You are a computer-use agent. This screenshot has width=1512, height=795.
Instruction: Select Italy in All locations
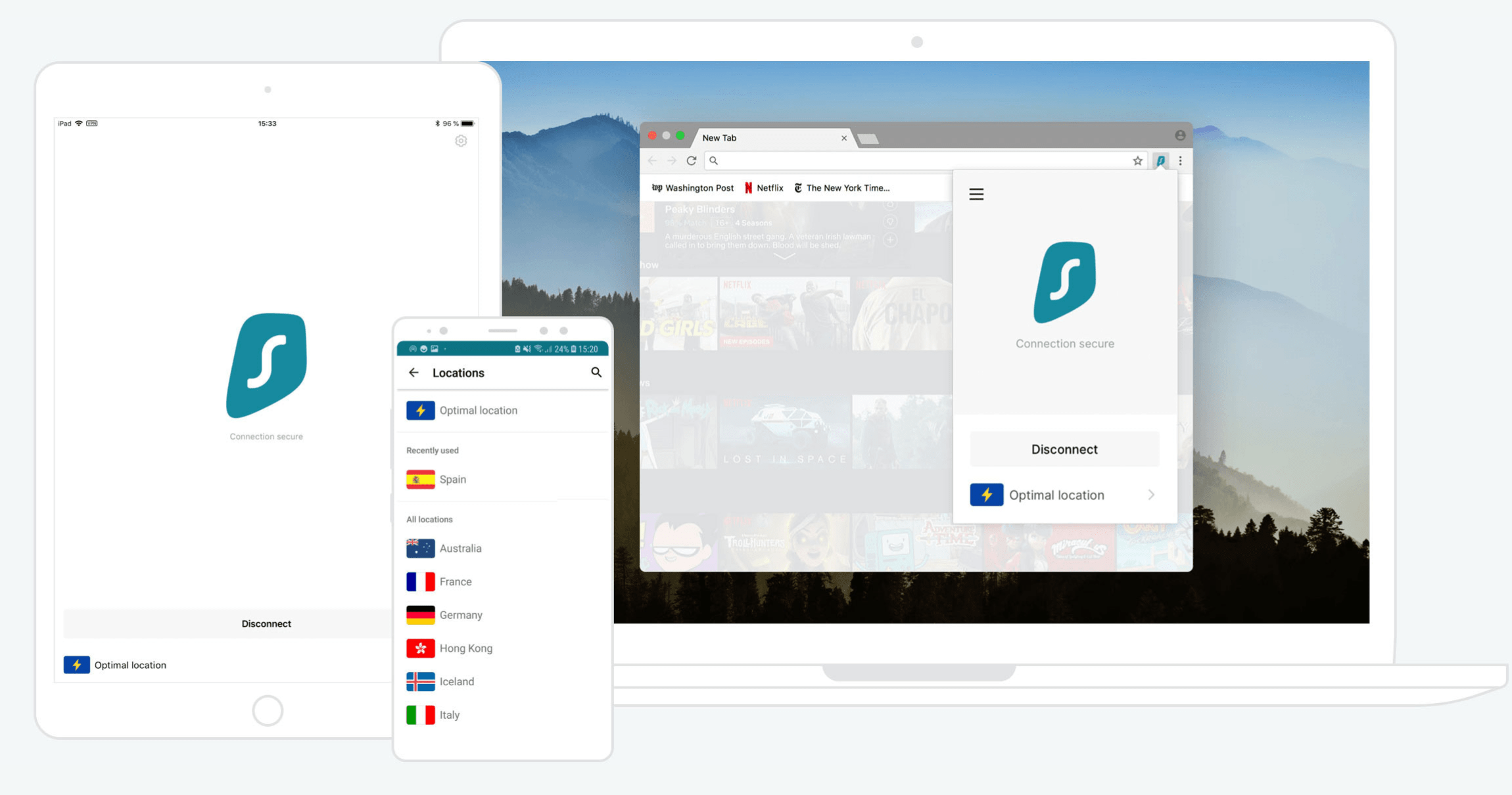click(x=503, y=715)
